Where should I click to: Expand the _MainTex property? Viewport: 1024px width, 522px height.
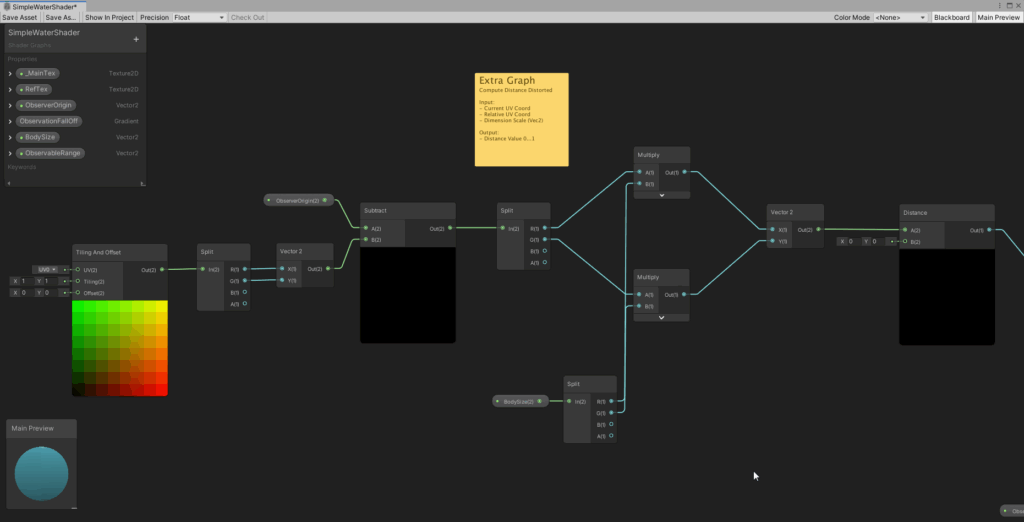pyautogui.click(x=10, y=74)
